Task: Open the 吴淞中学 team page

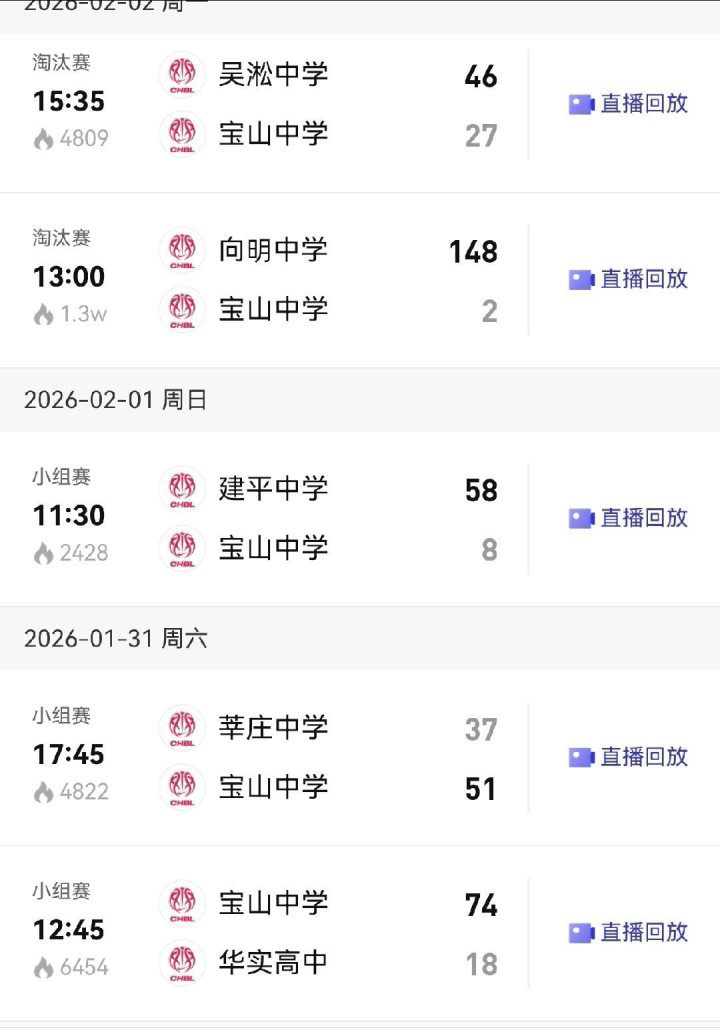Action: click(x=273, y=74)
